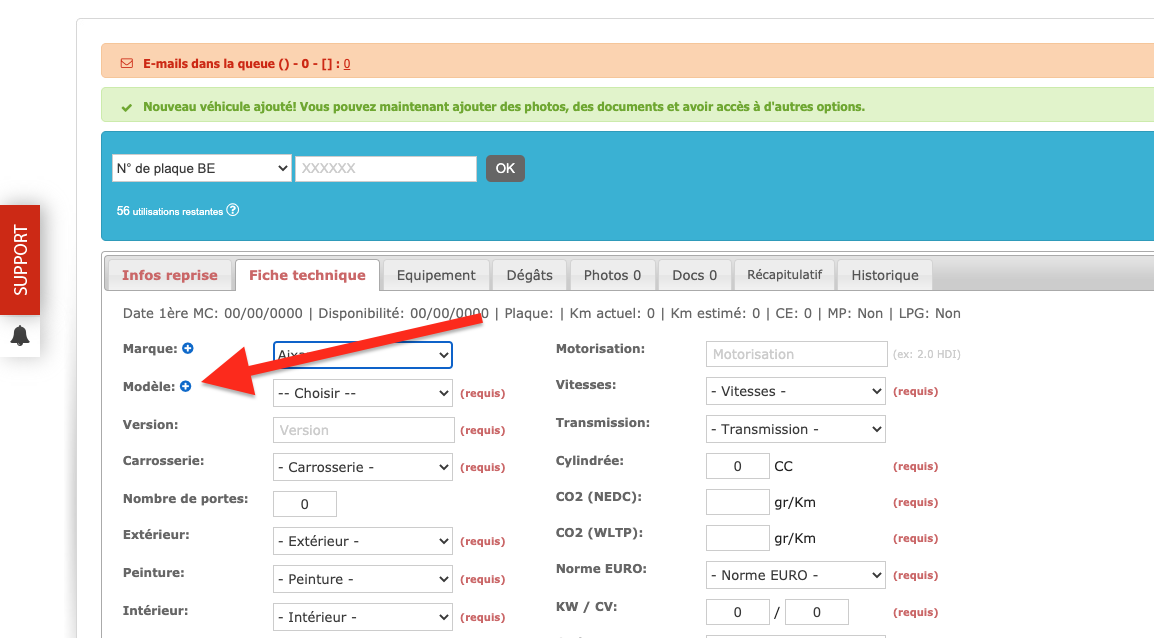Focus the license plate XXXXXX input
The width and height of the screenshot is (1154, 638).
[x=386, y=169]
